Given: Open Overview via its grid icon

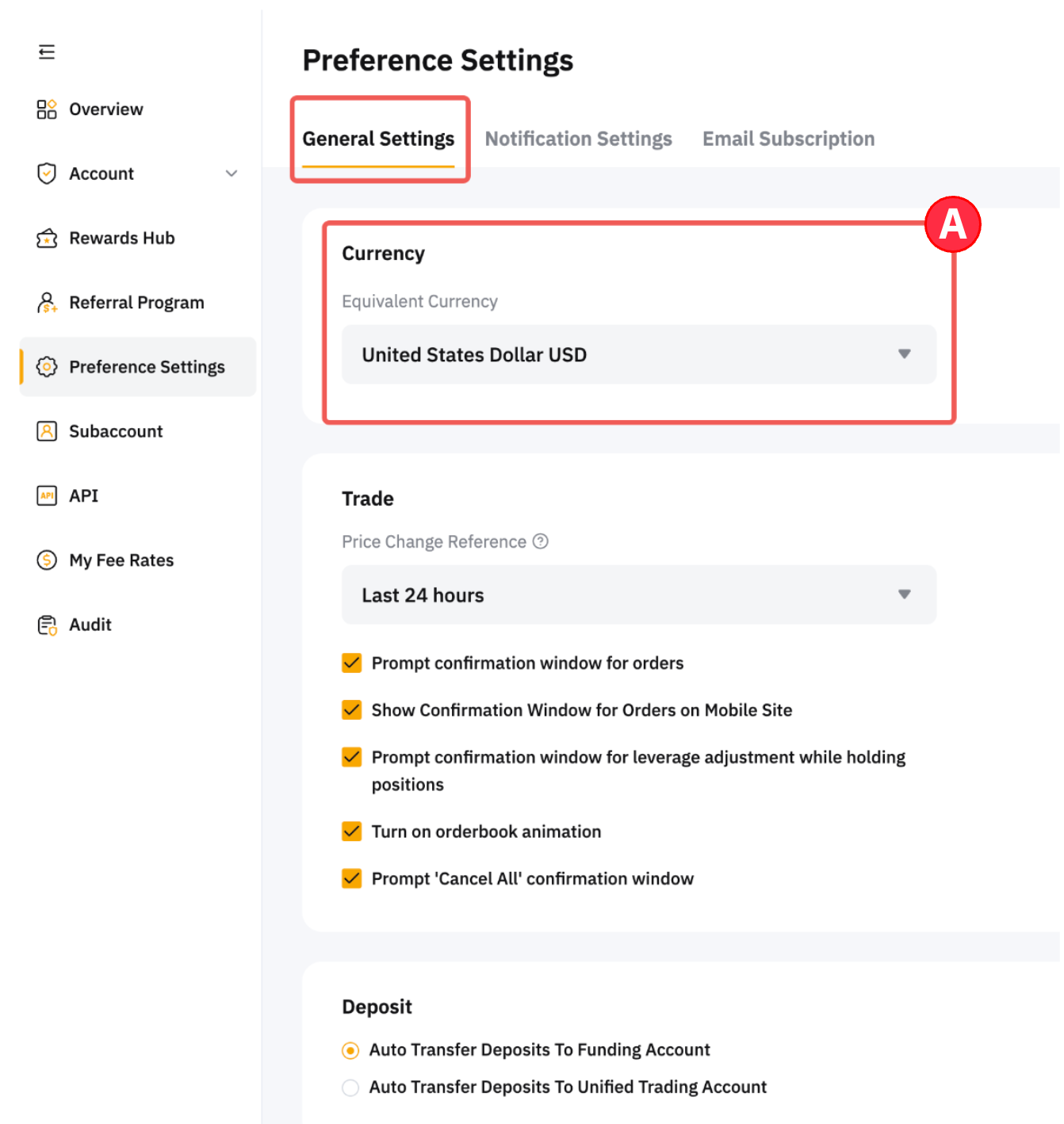Looking at the screenshot, I should pos(47,109).
